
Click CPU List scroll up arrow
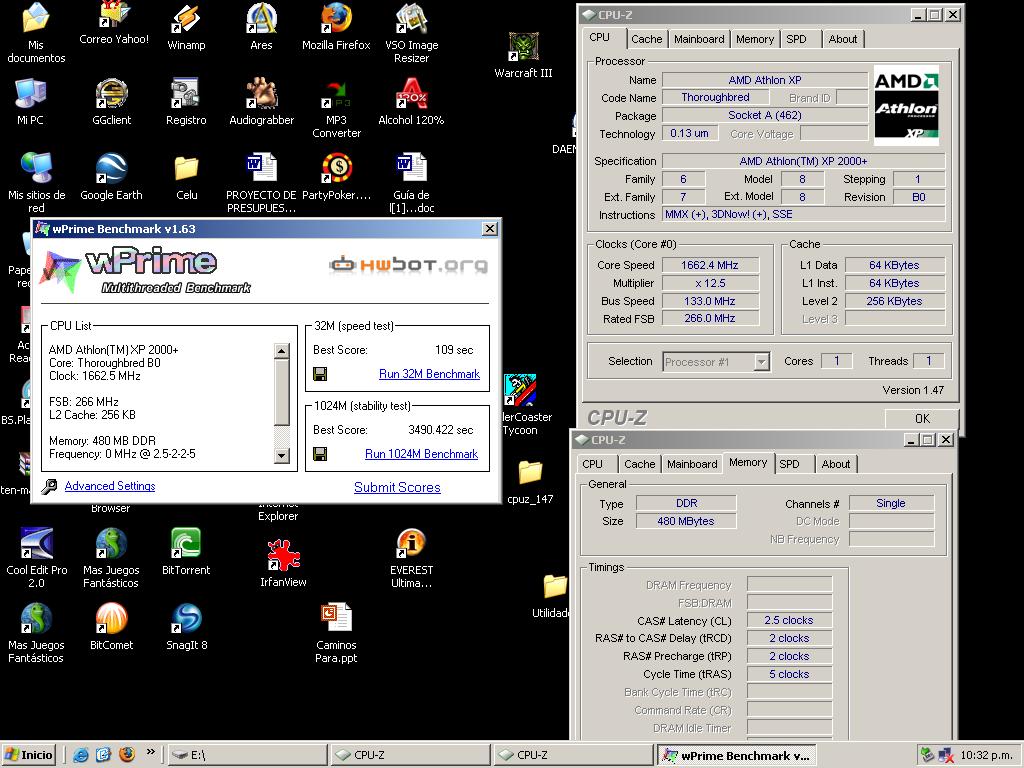[x=281, y=351]
